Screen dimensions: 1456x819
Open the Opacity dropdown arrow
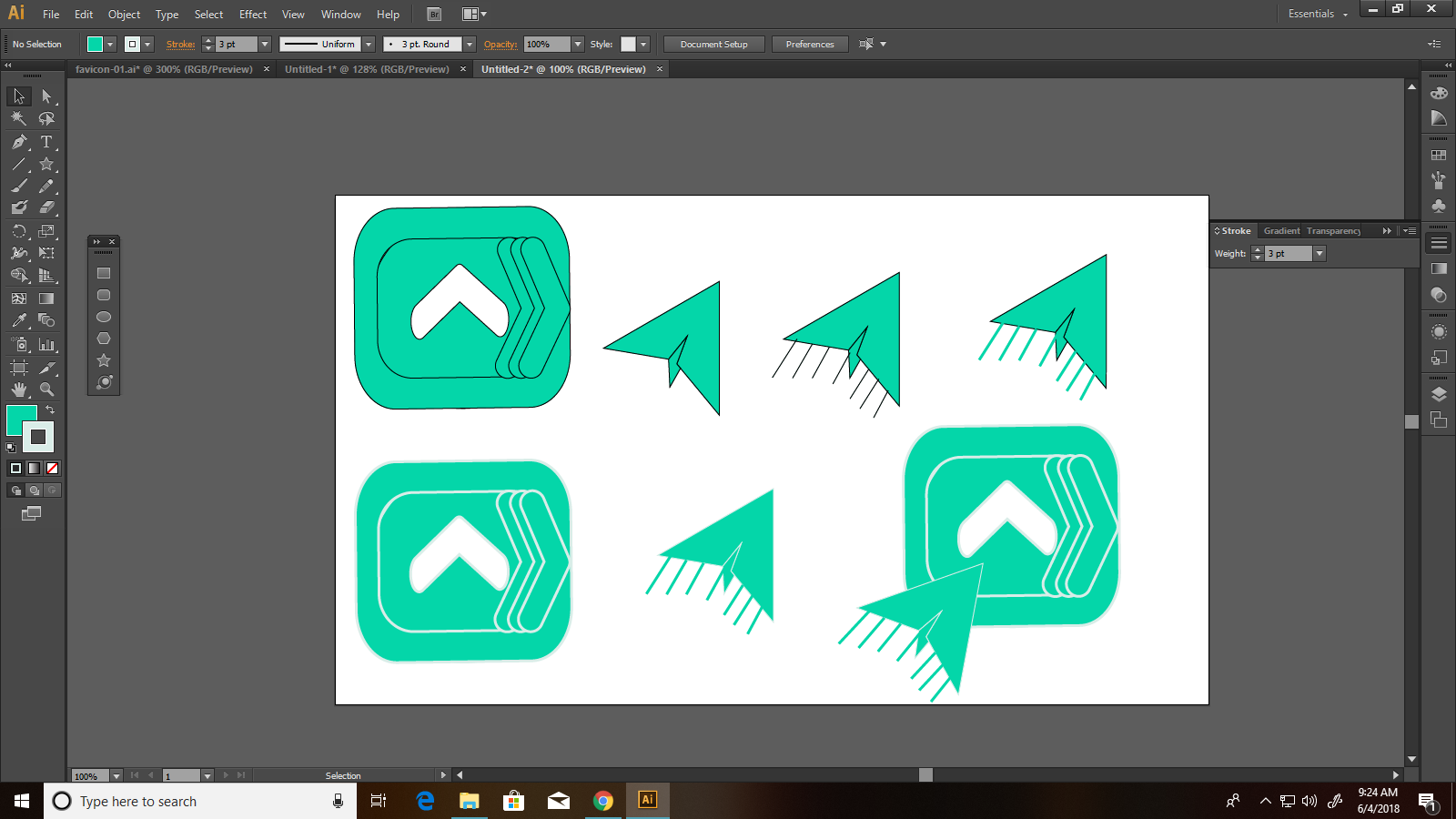coord(578,45)
